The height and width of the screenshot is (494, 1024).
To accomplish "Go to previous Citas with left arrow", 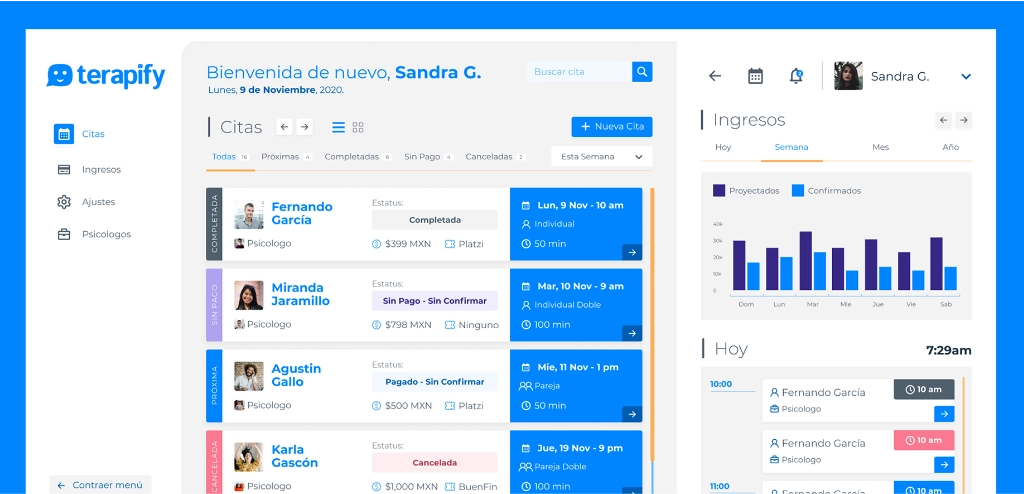I will [284, 127].
